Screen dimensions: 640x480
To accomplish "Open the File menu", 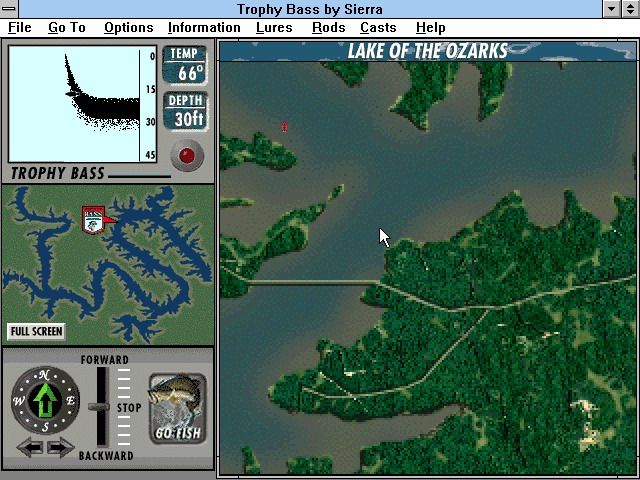I will tap(20, 27).
